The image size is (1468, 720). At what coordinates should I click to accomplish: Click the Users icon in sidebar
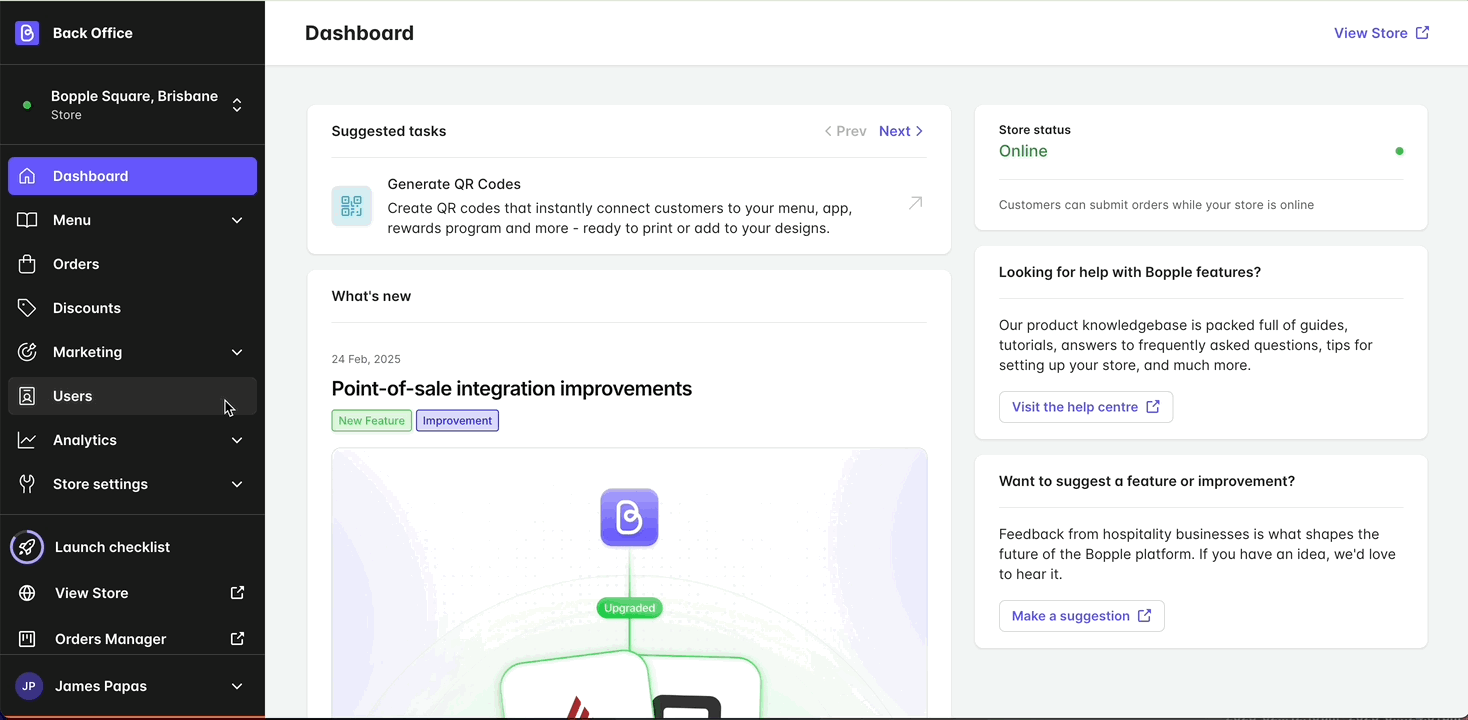tap(28, 395)
